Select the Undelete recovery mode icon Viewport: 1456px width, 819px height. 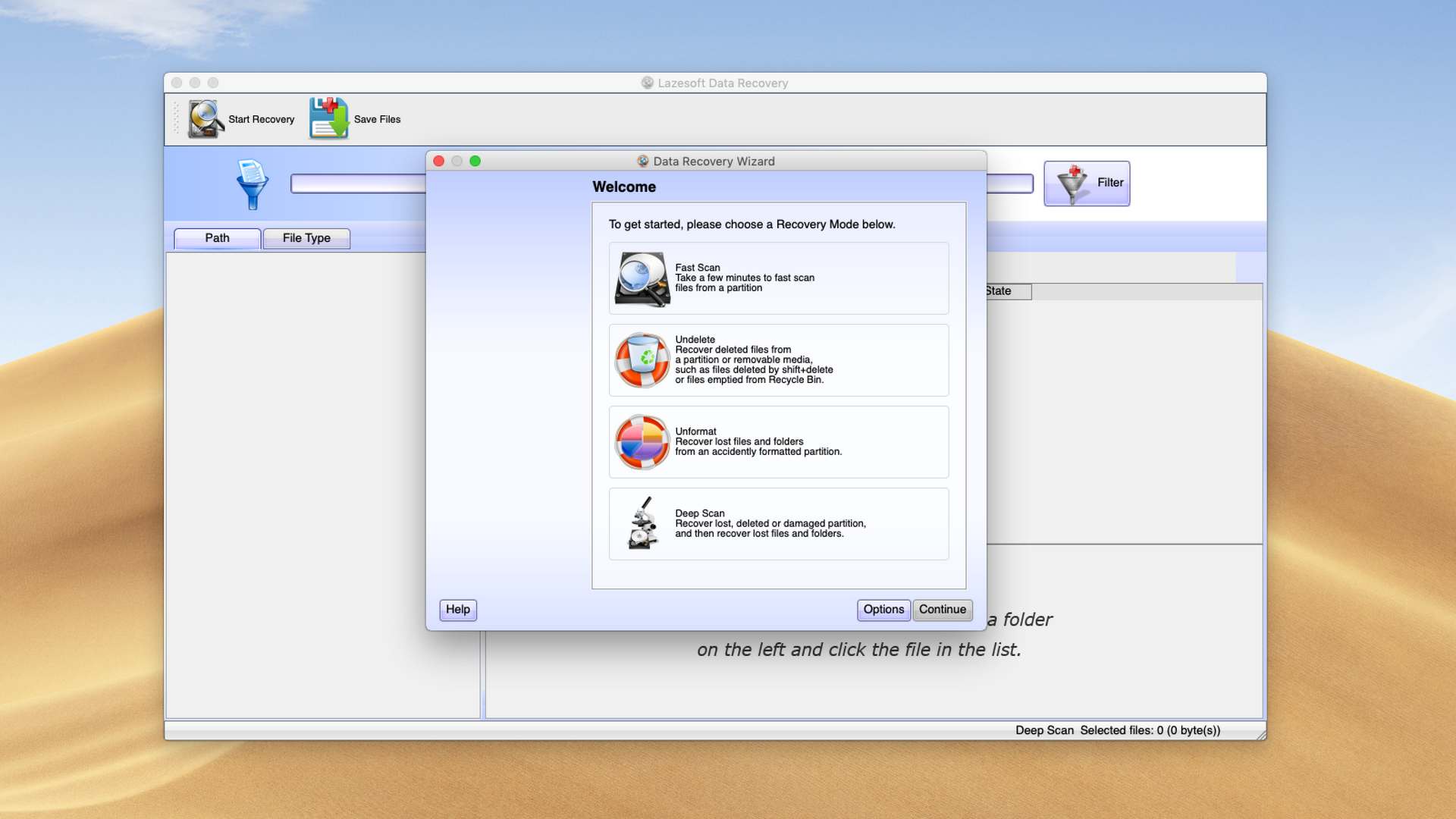click(641, 359)
